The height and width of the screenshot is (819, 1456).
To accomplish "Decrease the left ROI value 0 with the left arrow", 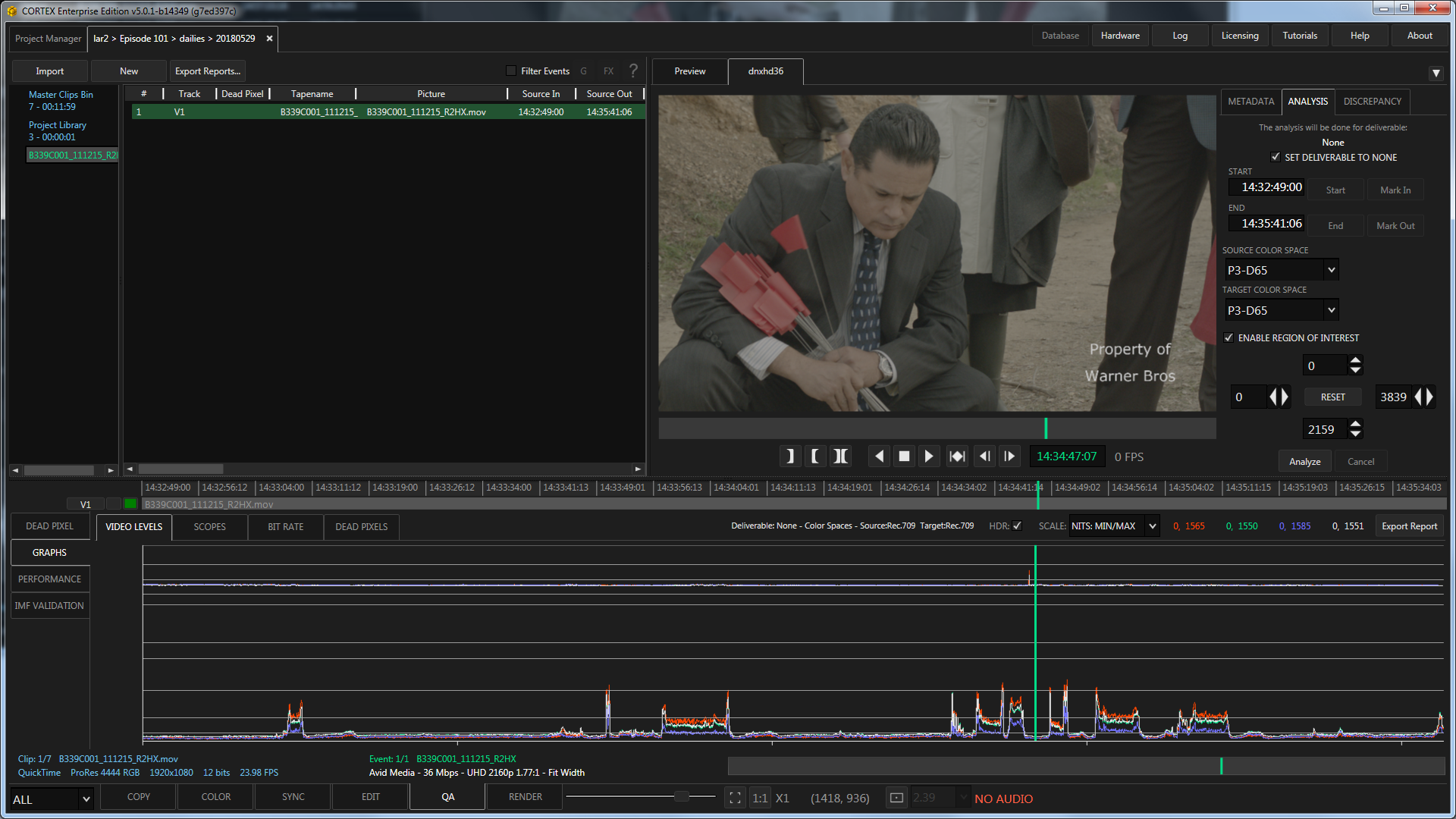I will [1273, 397].
